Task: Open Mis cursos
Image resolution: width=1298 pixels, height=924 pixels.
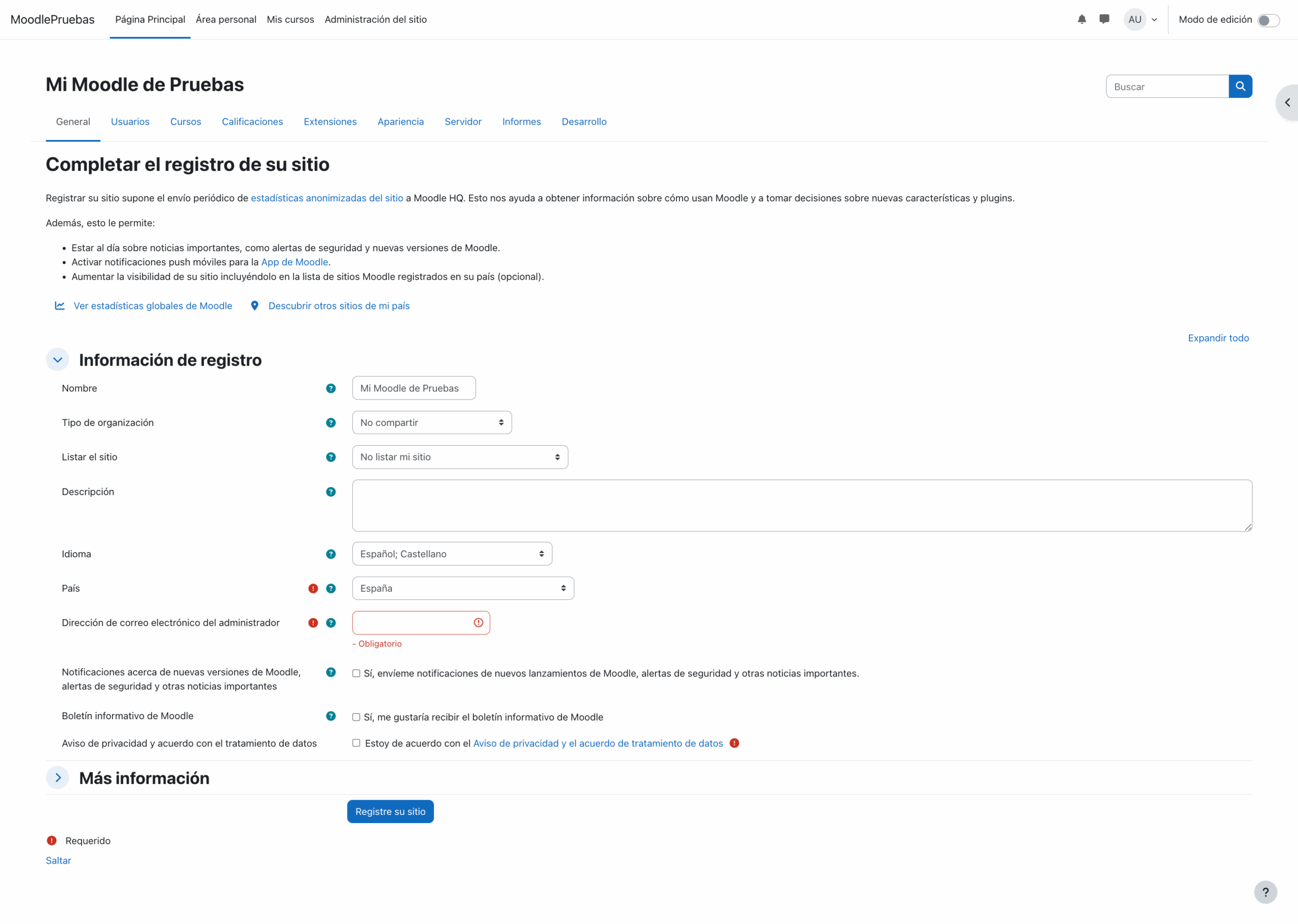Action: [290, 19]
